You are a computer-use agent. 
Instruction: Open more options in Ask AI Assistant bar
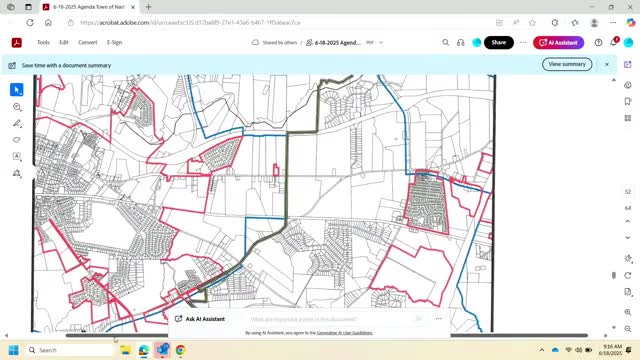pos(439,319)
